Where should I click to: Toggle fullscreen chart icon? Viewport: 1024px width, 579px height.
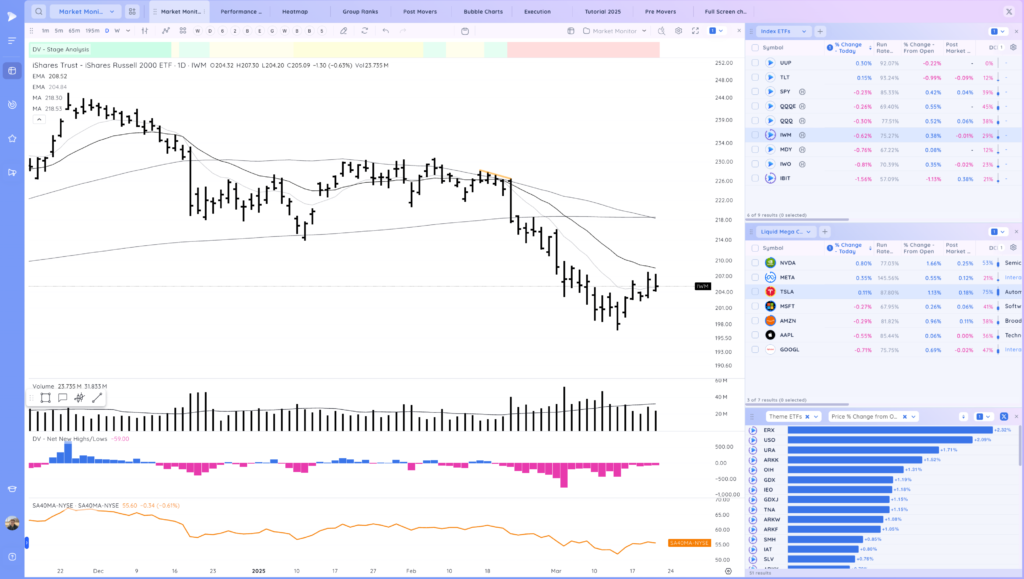[696, 31]
